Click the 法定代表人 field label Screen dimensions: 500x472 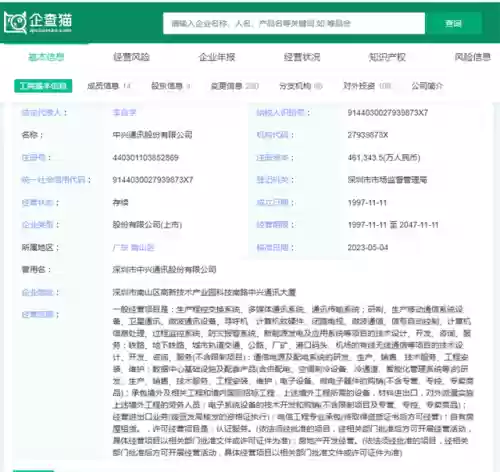click(x=44, y=112)
